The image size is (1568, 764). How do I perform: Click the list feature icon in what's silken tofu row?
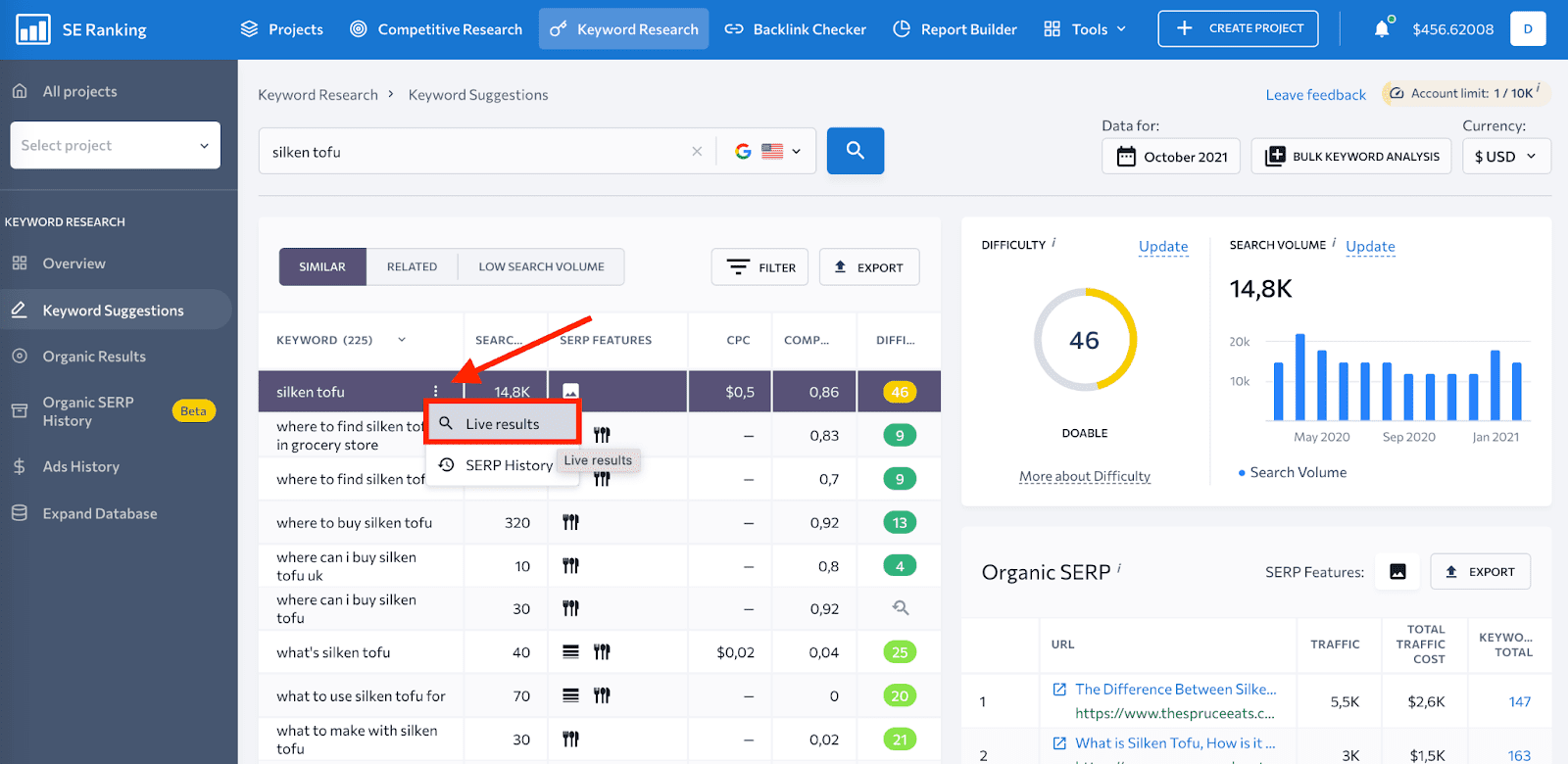point(570,651)
